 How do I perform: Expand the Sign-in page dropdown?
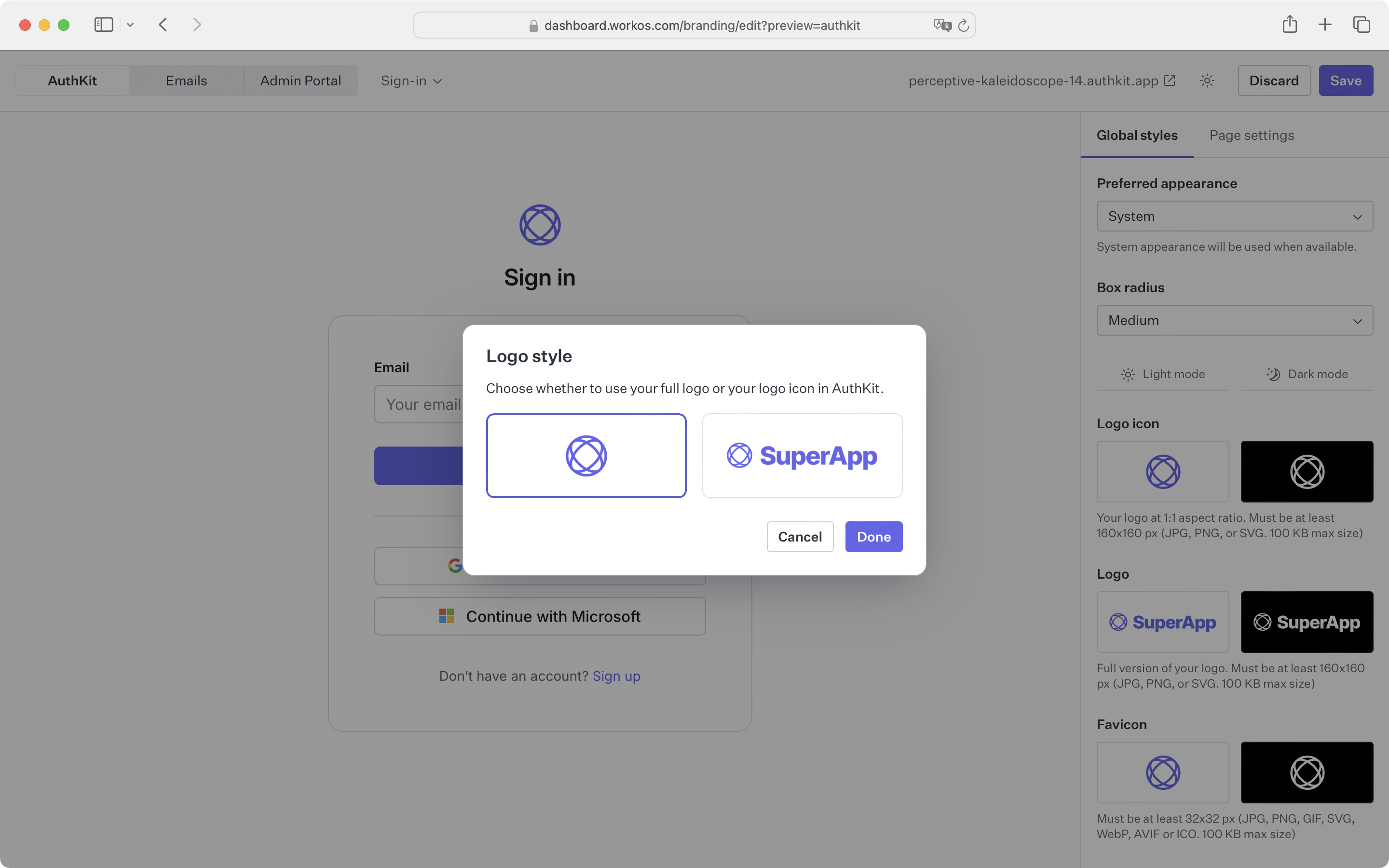click(411, 81)
